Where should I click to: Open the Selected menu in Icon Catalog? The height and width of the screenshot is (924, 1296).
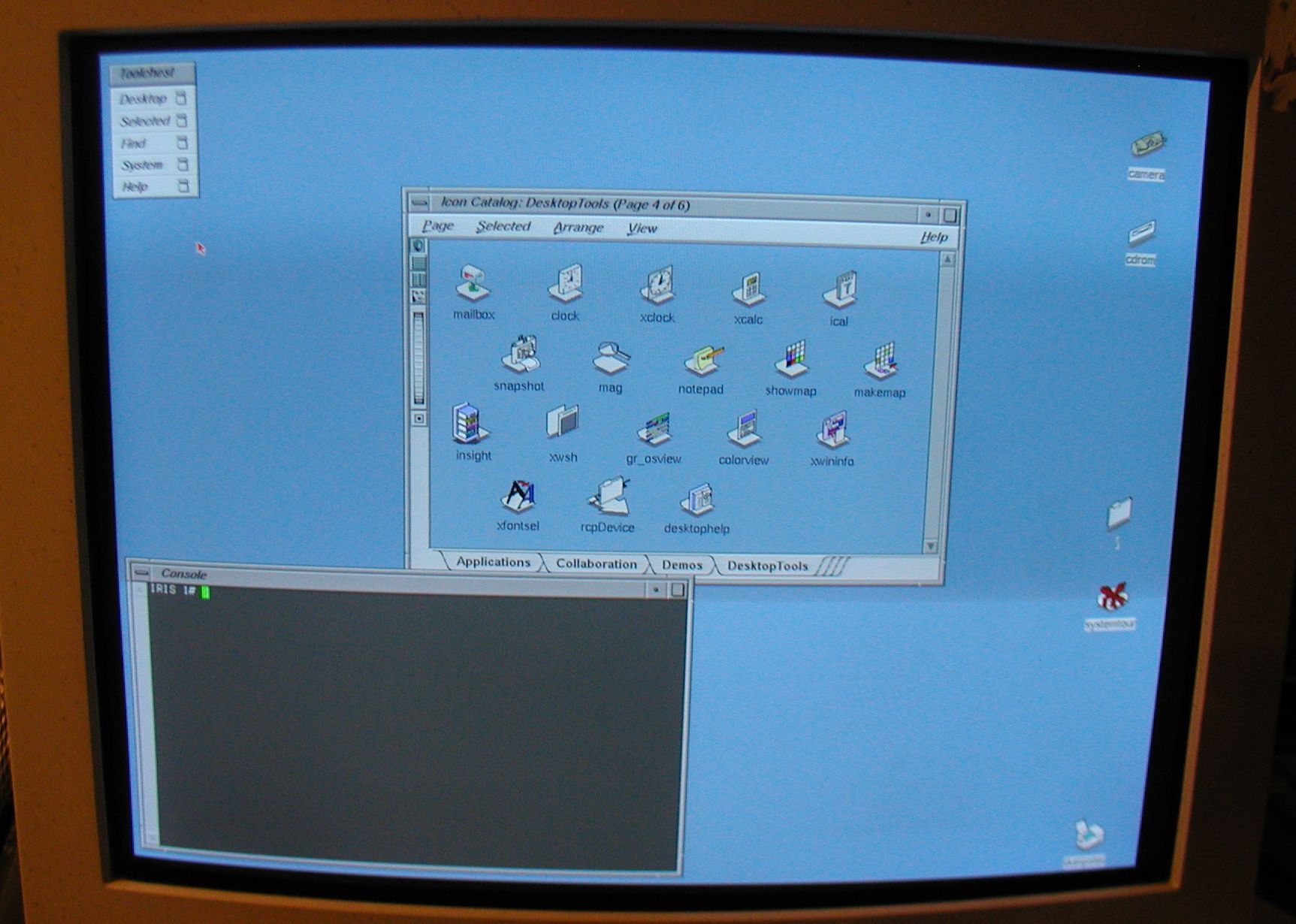pos(503,226)
